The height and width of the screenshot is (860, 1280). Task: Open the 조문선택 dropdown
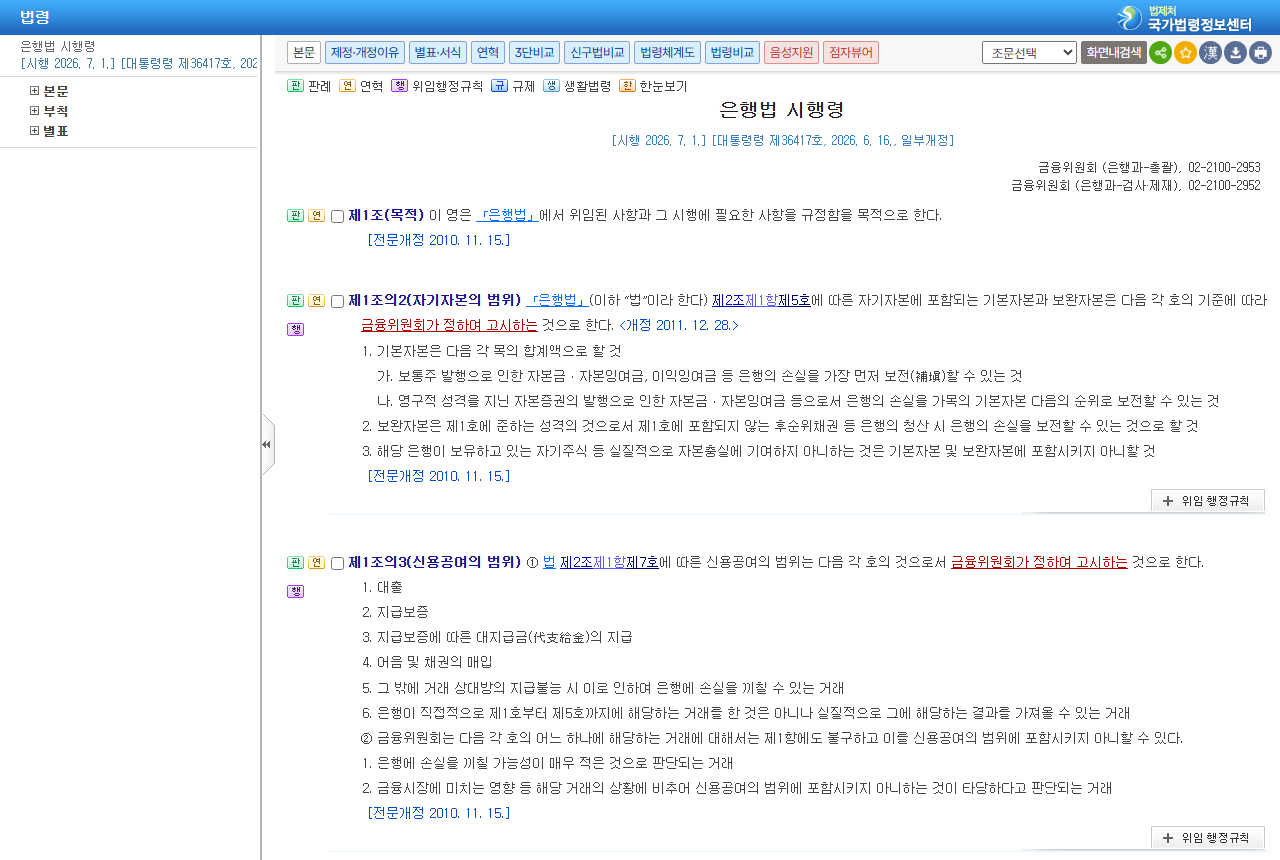[x=1029, y=53]
